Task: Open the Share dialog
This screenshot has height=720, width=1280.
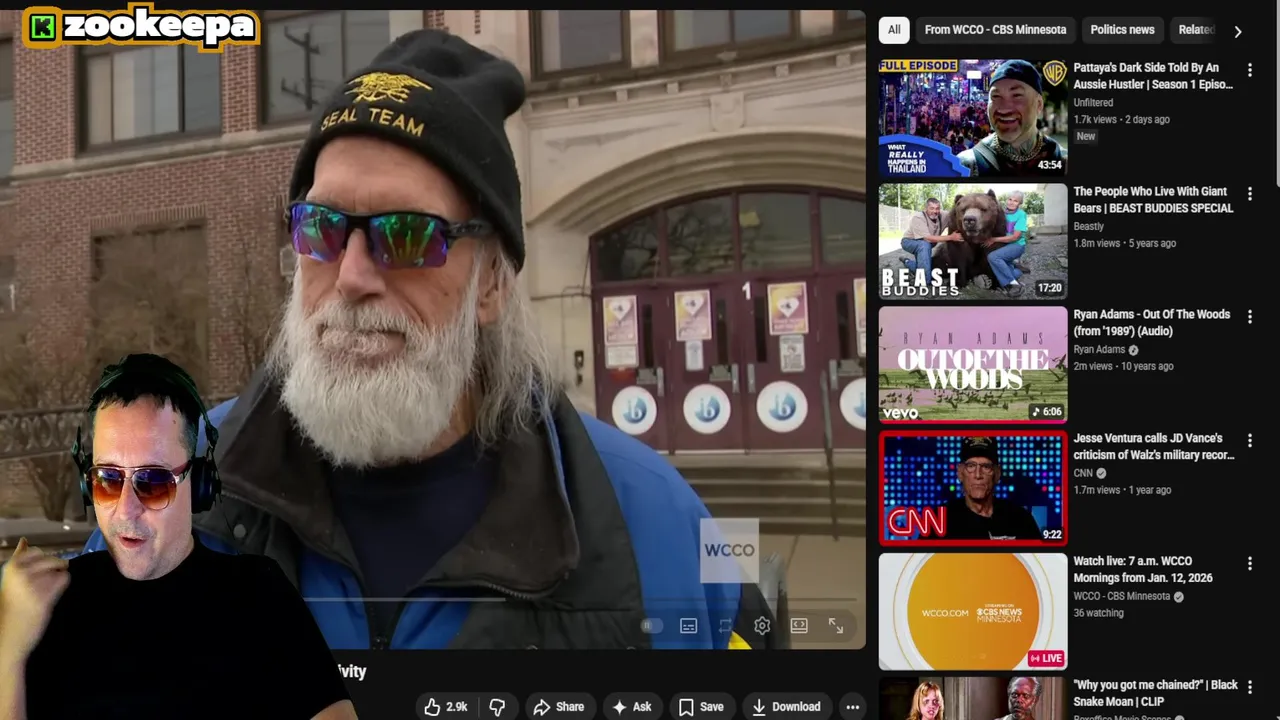Action: click(x=559, y=707)
